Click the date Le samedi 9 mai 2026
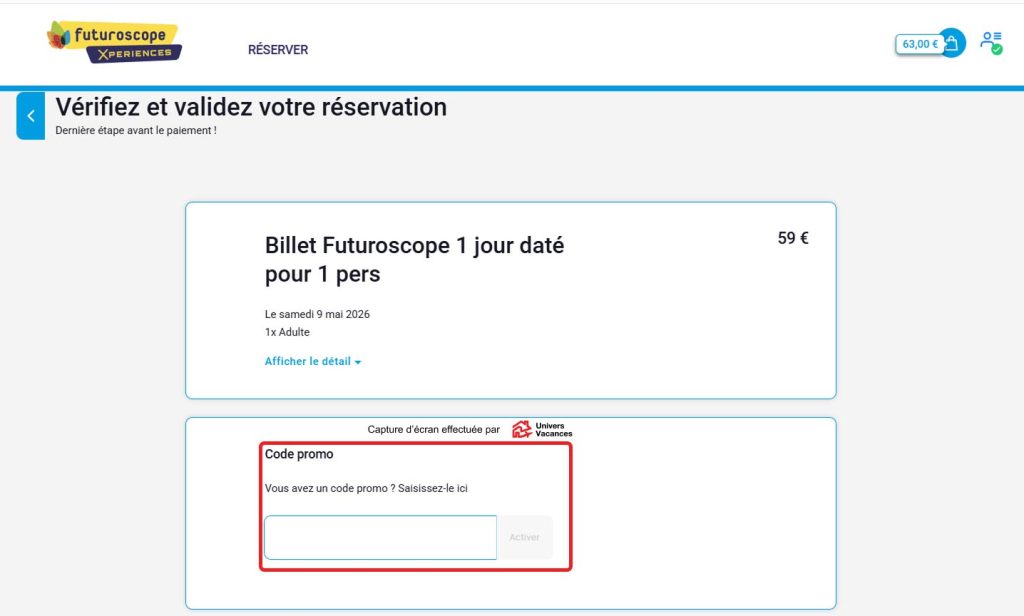1024x616 pixels. pyautogui.click(x=317, y=314)
